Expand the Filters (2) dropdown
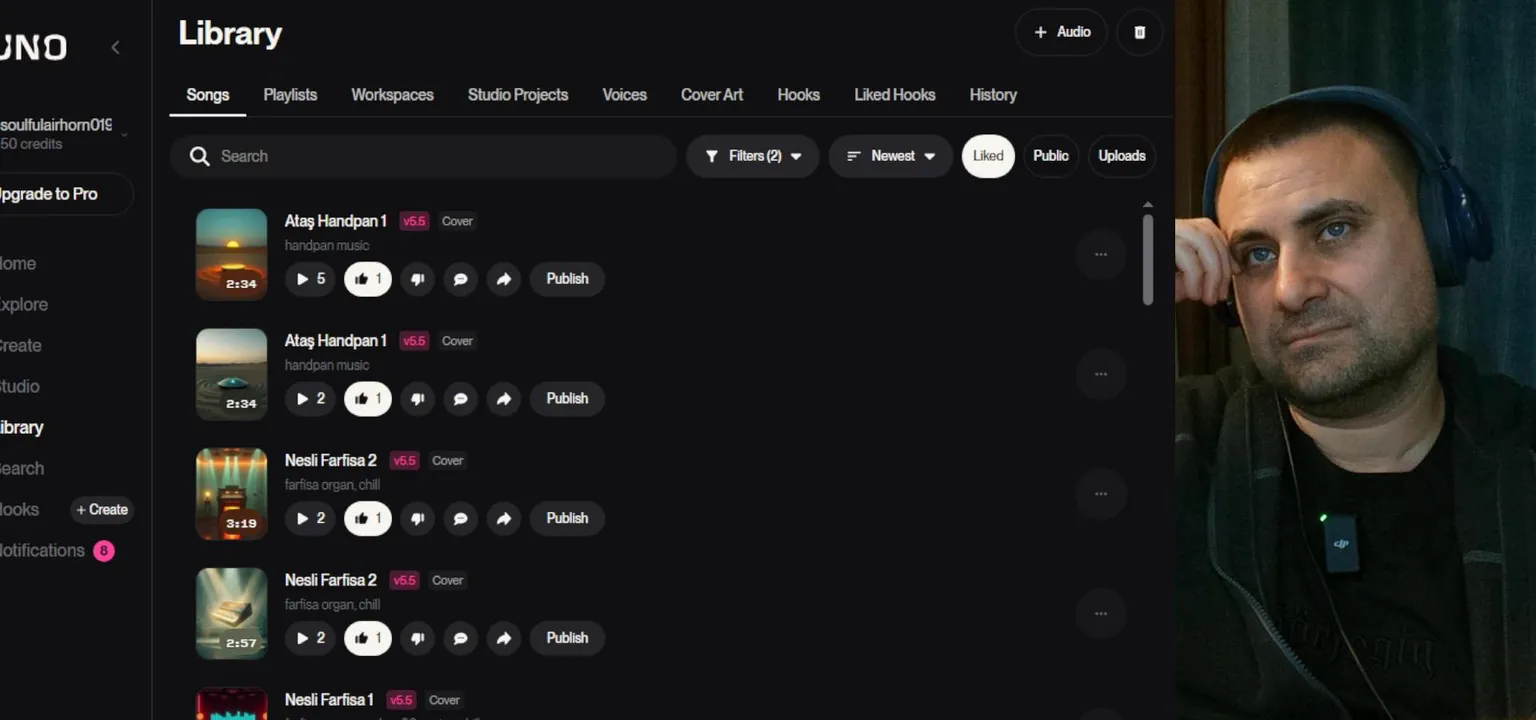The image size is (1536, 720). pos(753,156)
